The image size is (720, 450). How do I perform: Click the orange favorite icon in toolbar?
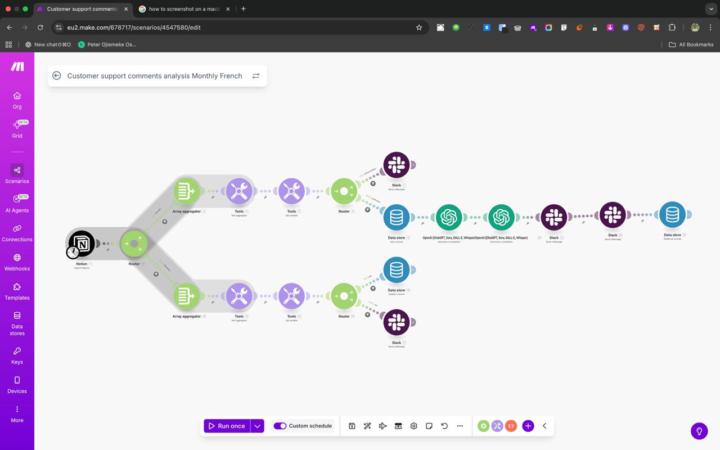coord(511,426)
